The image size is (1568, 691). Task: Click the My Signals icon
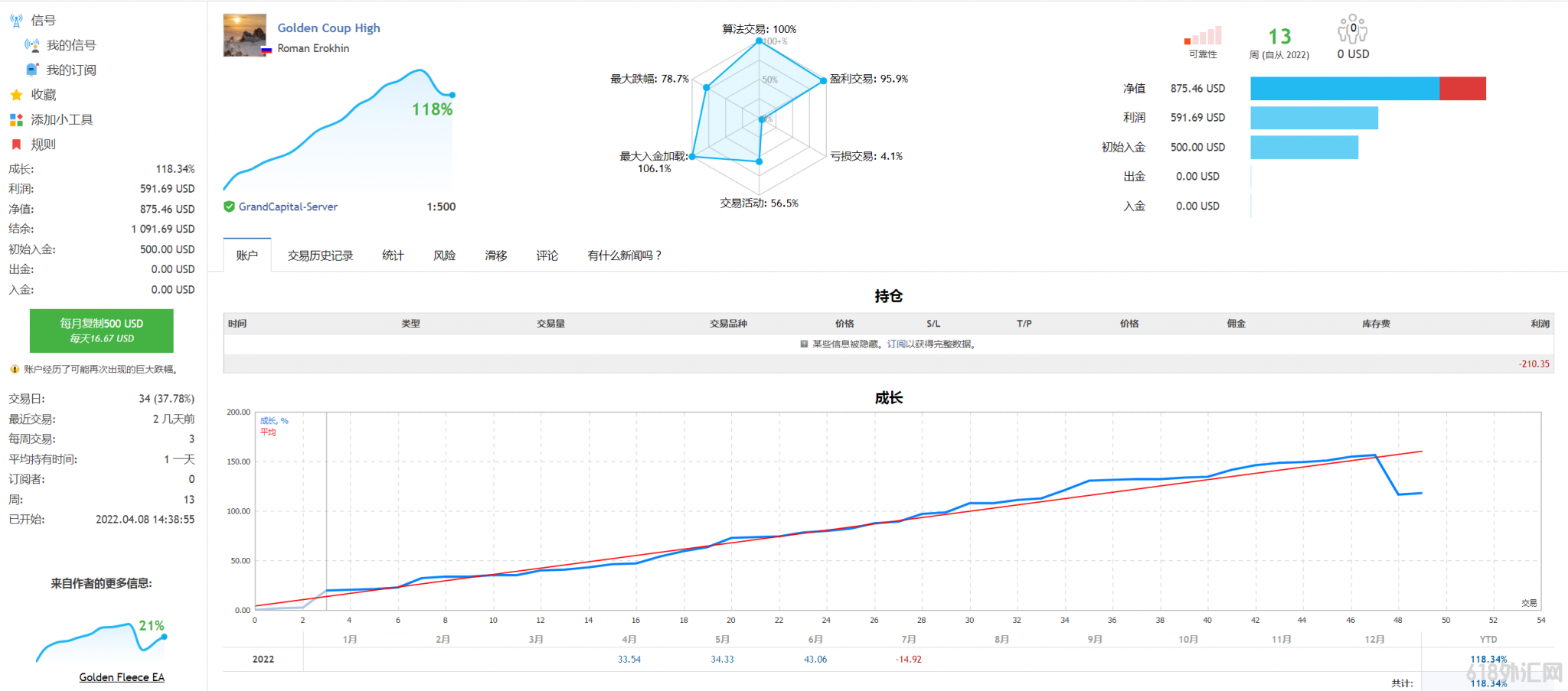pyautogui.click(x=31, y=45)
